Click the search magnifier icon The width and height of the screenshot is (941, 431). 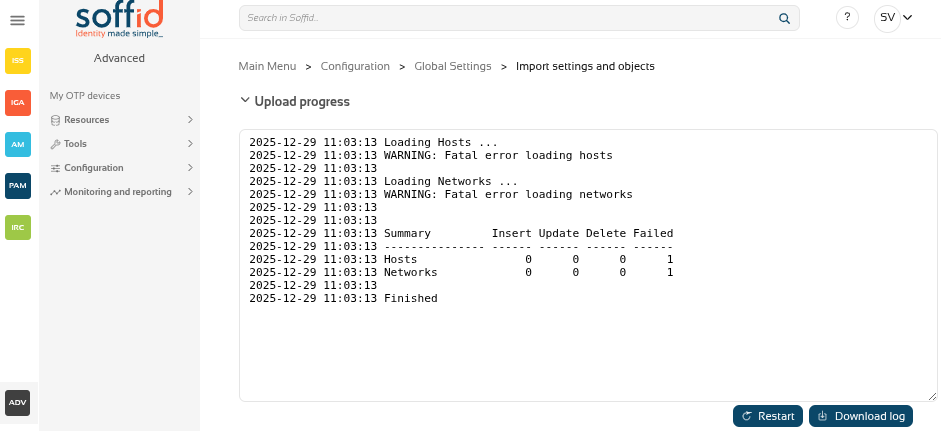[x=784, y=18]
